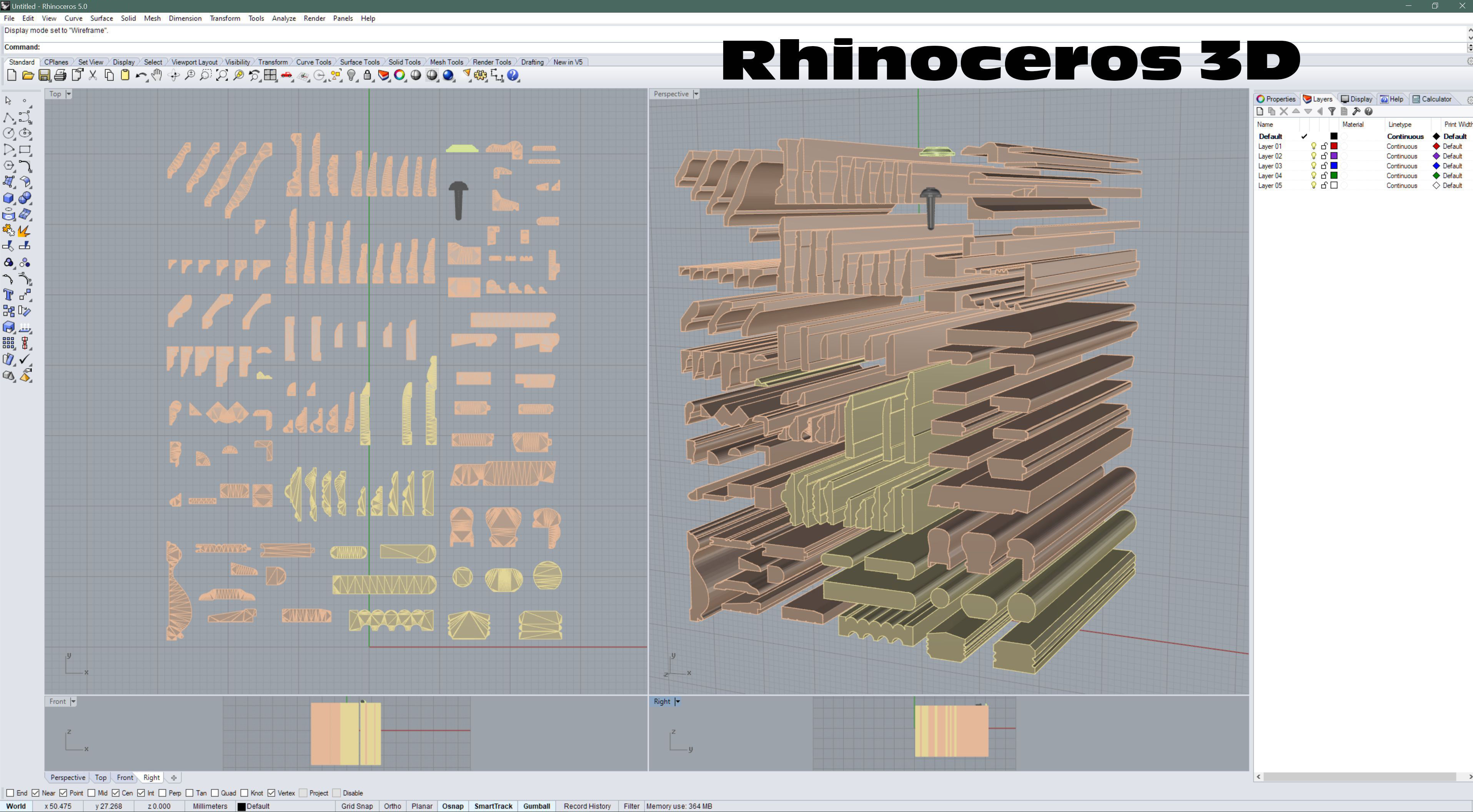
Task: Select the Polygon tool in left sidebar
Action: click(8, 166)
